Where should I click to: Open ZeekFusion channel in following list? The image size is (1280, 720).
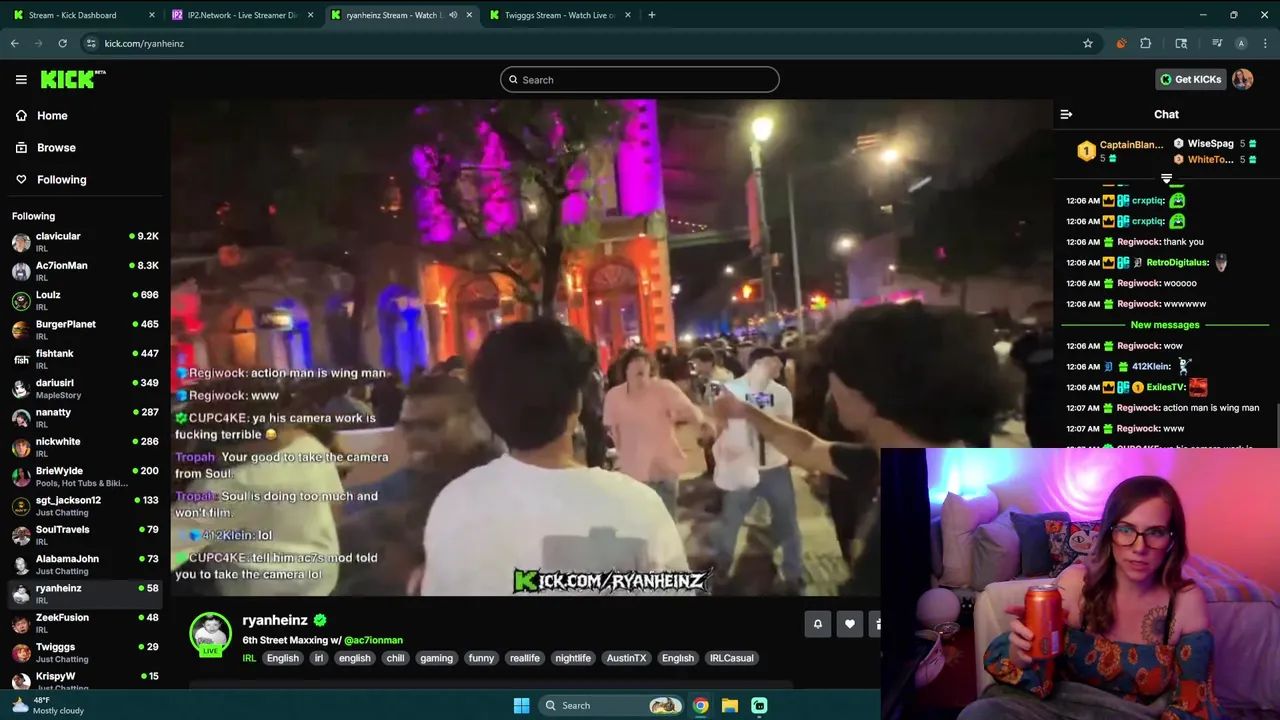tap(85, 623)
